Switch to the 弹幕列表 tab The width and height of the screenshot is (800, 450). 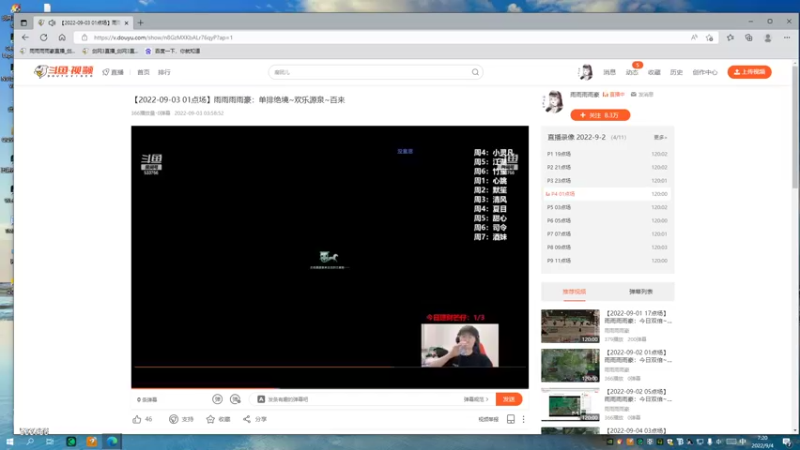[x=641, y=291]
